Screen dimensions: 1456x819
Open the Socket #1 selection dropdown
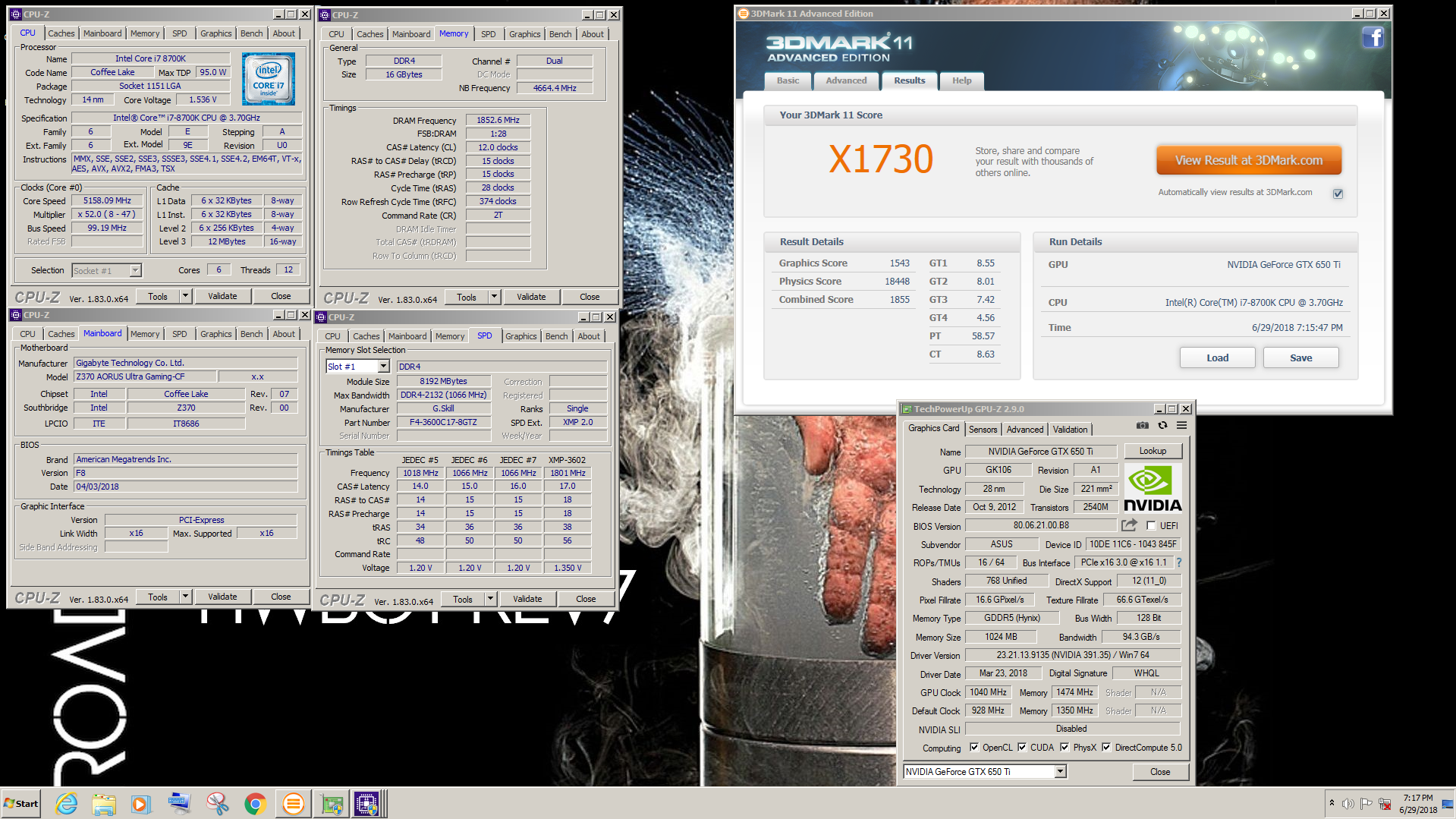click(x=135, y=271)
